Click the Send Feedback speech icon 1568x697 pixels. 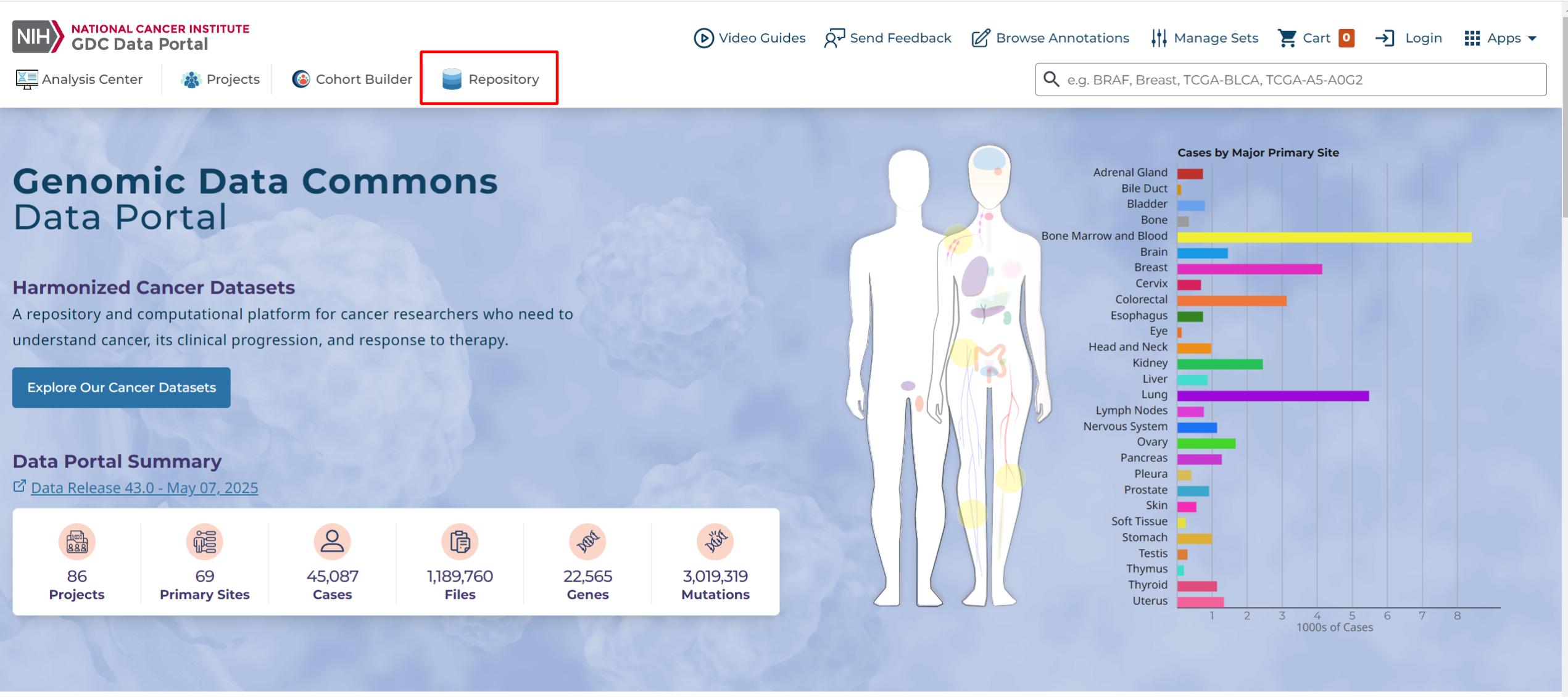tap(834, 38)
